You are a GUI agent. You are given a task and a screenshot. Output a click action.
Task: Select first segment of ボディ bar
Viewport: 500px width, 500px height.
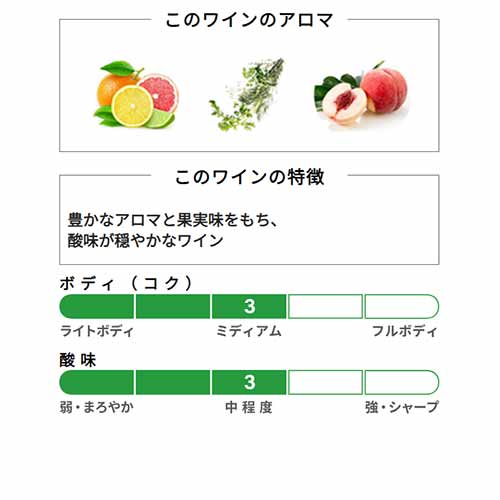coord(97,306)
